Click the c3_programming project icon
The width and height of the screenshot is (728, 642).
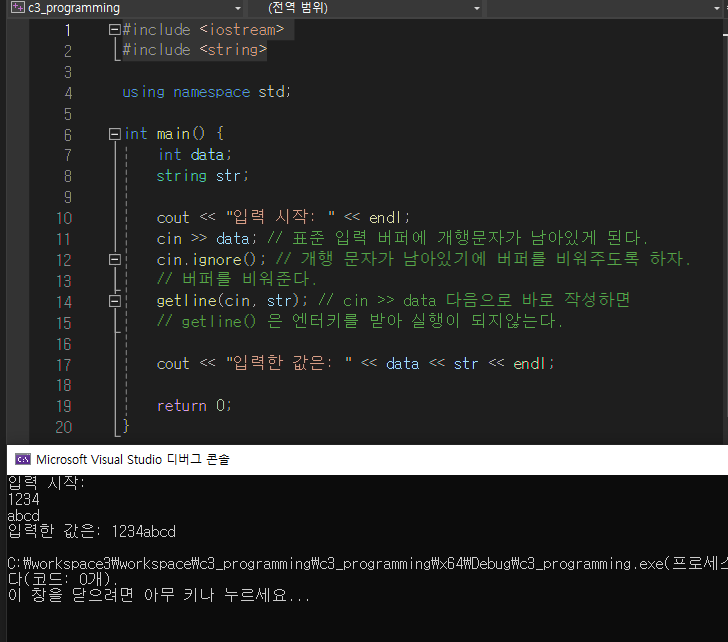(x=18, y=7)
